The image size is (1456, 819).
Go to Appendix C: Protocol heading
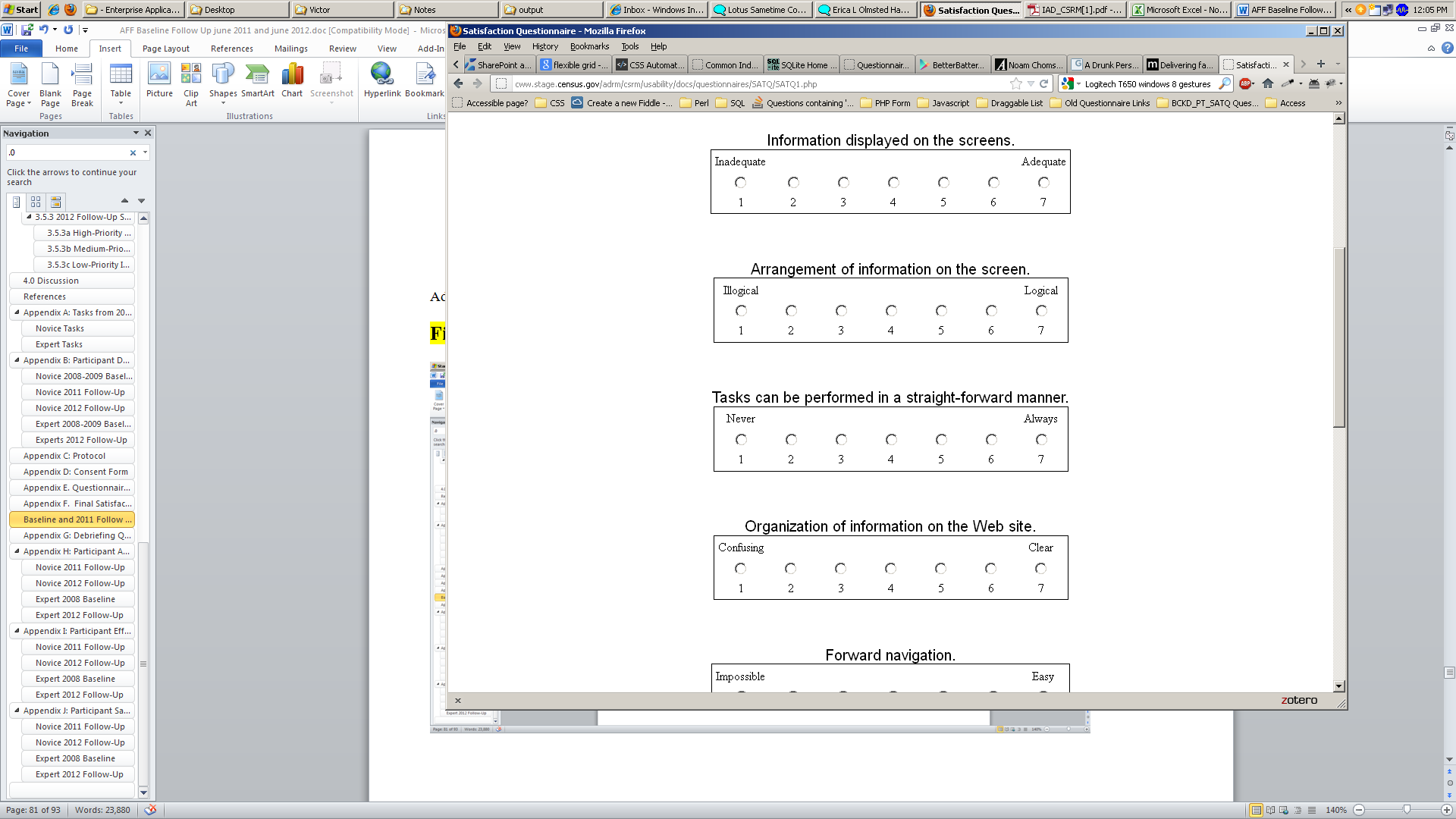pos(64,456)
